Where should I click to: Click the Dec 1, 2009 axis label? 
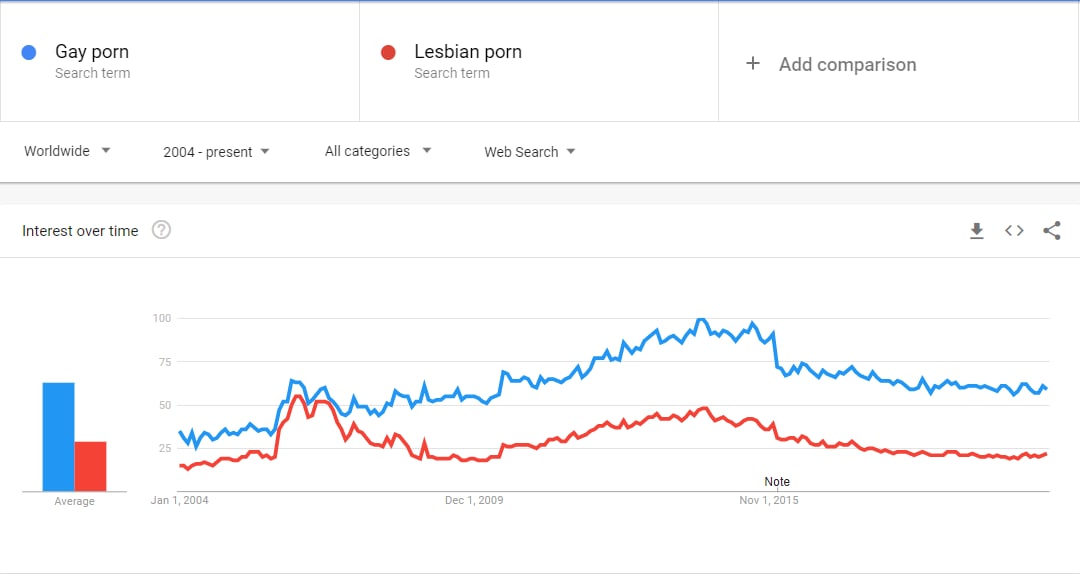pos(474,500)
